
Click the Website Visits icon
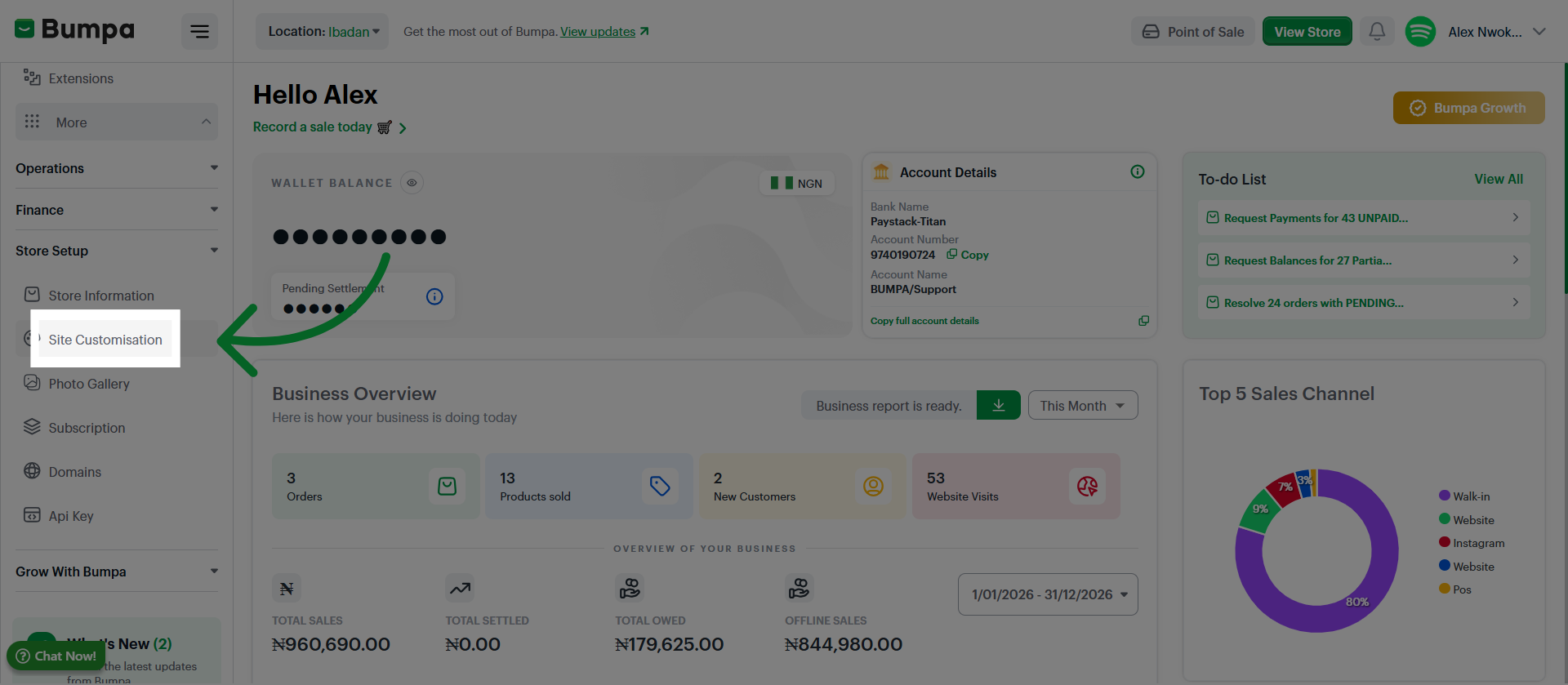(x=1087, y=487)
